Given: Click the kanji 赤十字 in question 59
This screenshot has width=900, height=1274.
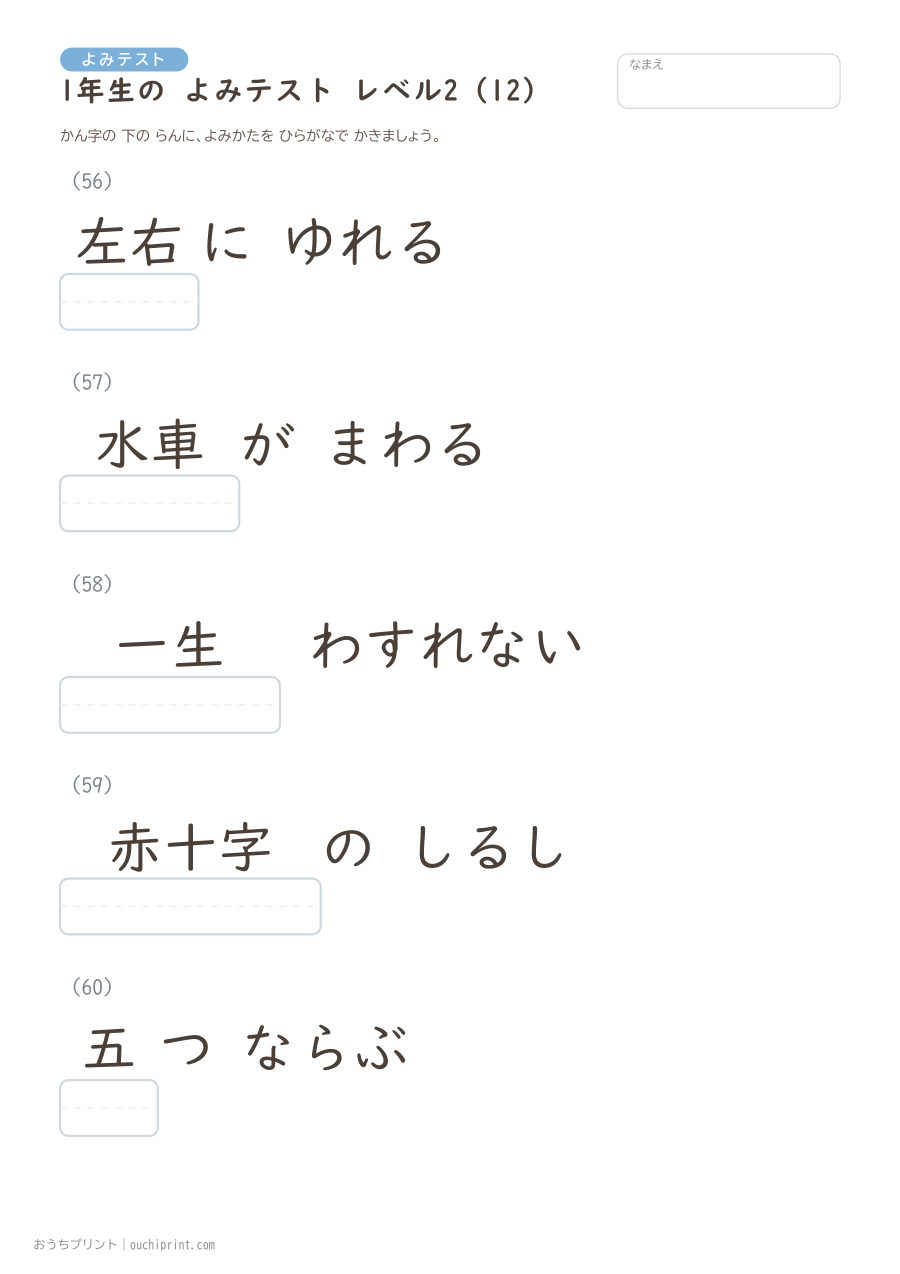Looking at the screenshot, I should tap(190, 848).
